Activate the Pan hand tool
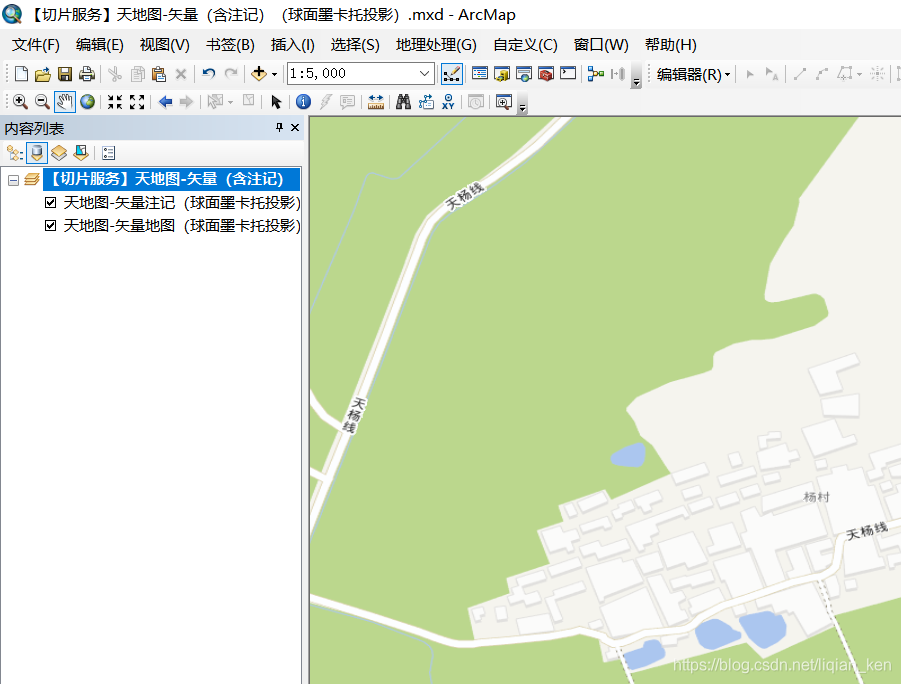The image size is (901, 684). pos(64,102)
